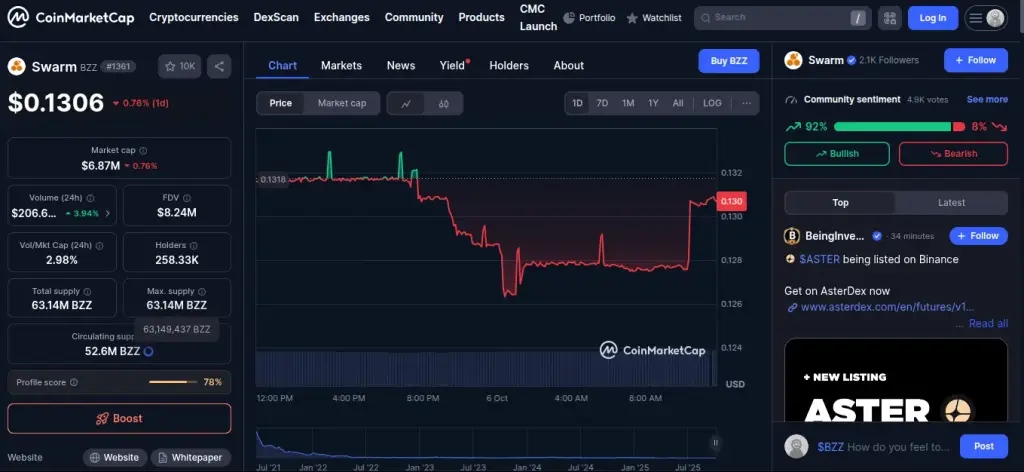Switch to the Markets tab

tap(342, 65)
